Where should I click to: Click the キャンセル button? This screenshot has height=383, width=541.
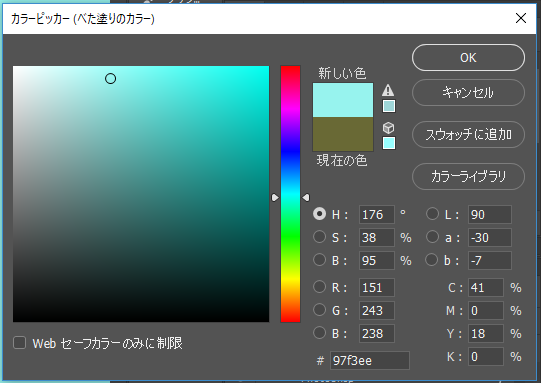(x=468, y=92)
